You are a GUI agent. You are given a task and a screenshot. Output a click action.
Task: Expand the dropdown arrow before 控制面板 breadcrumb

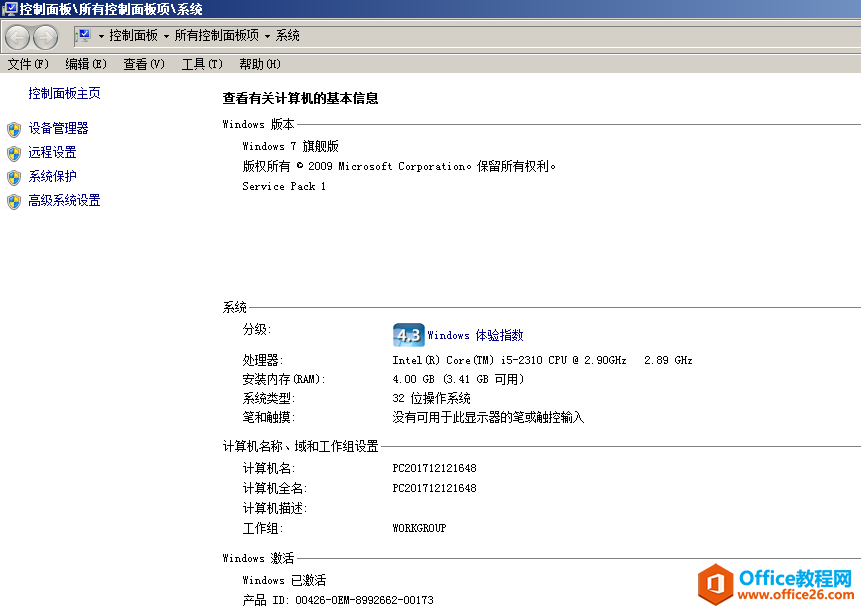pyautogui.click(x=101, y=36)
